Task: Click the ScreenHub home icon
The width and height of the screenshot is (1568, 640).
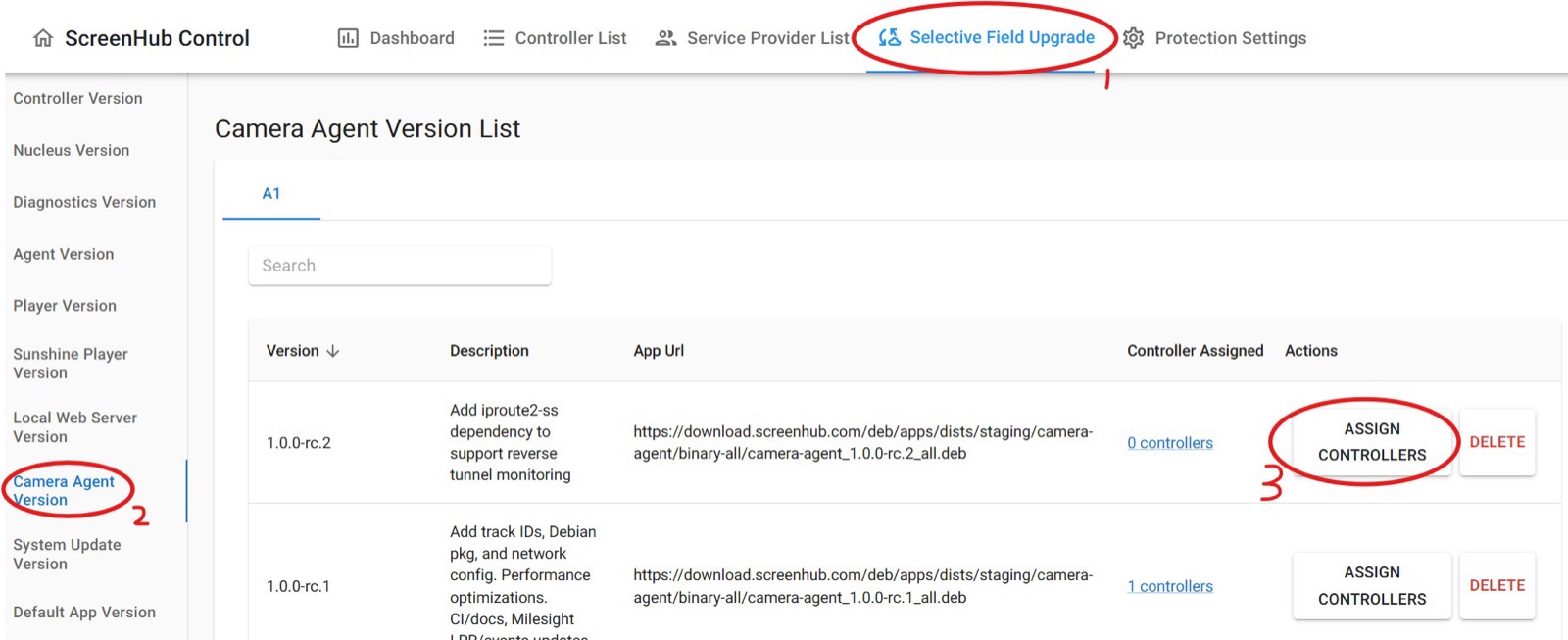Action: (43, 38)
